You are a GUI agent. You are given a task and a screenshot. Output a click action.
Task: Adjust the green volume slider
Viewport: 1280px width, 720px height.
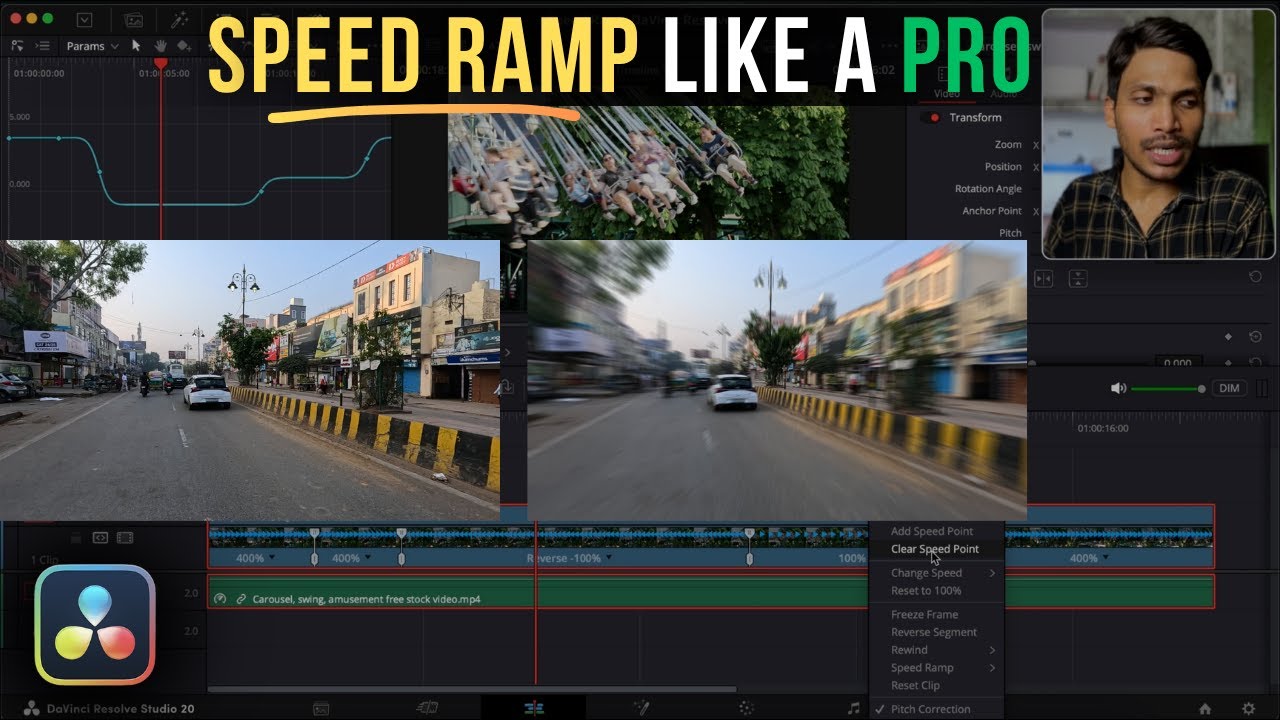[1167, 389]
